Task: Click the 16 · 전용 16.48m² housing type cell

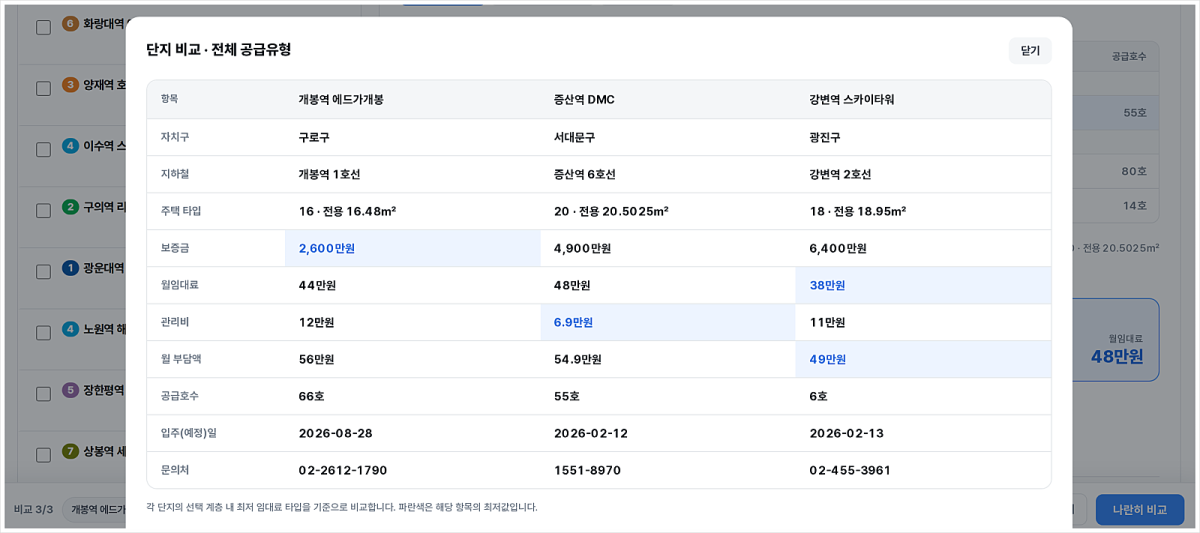Action: point(347,211)
